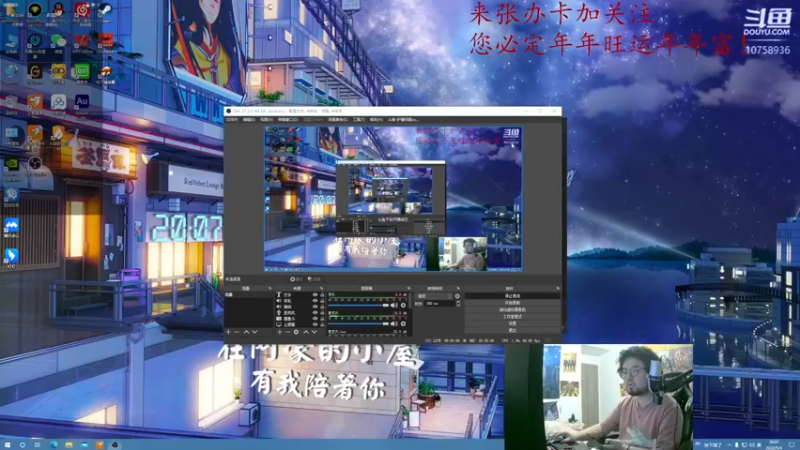The image size is (800, 450).
Task: Open 文件(F) menu in OBS
Action: pyautogui.click(x=232, y=120)
